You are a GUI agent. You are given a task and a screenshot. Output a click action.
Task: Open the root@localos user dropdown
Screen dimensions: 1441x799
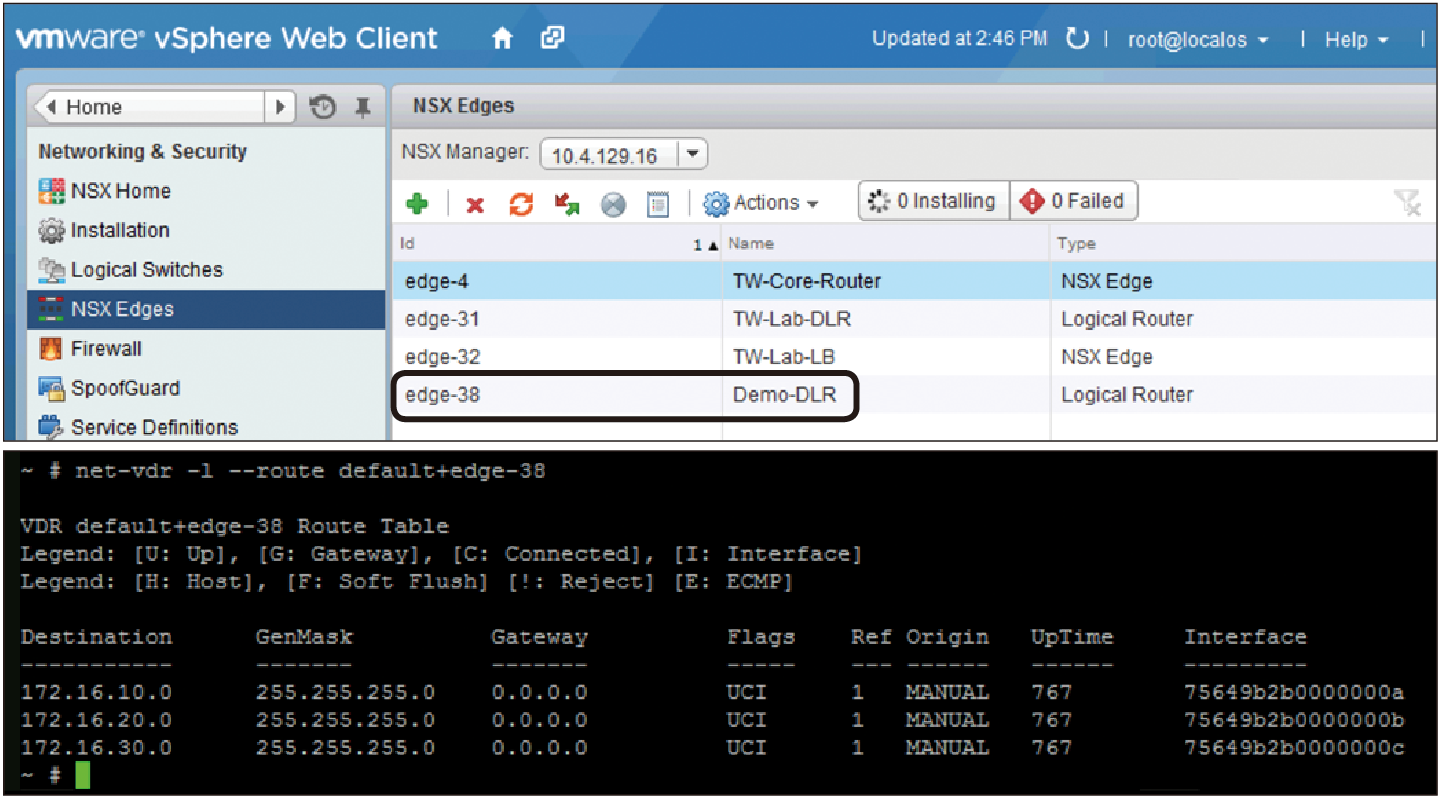pos(1198,40)
